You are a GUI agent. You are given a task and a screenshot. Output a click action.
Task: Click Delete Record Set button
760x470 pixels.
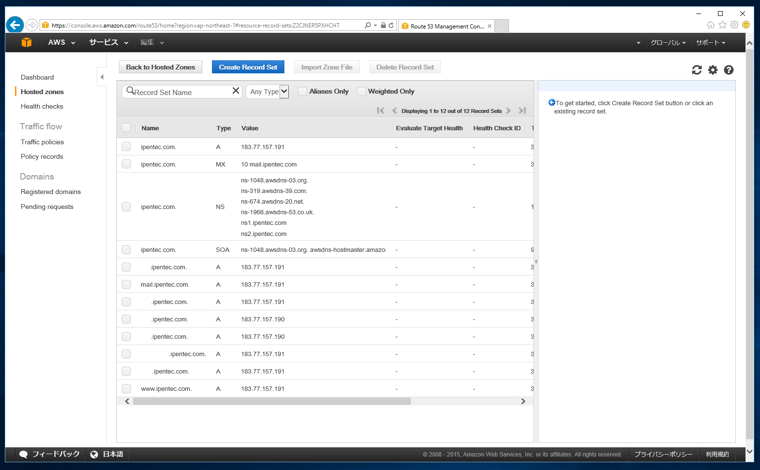(405, 67)
